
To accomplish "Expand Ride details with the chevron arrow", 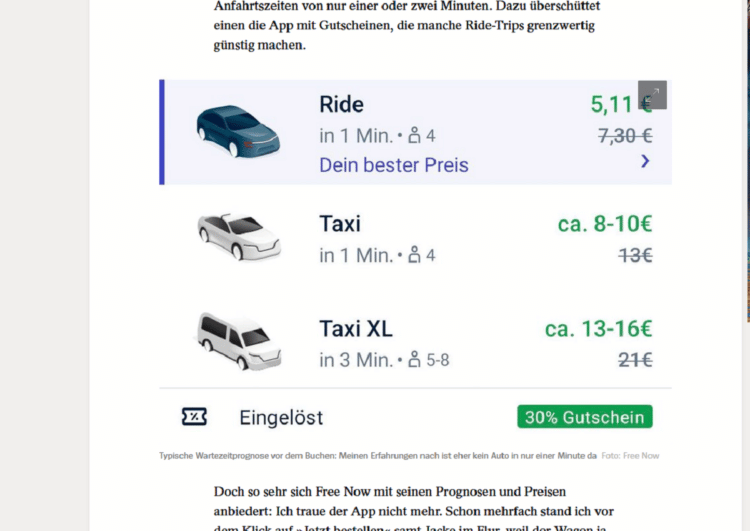I will pos(645,160).
